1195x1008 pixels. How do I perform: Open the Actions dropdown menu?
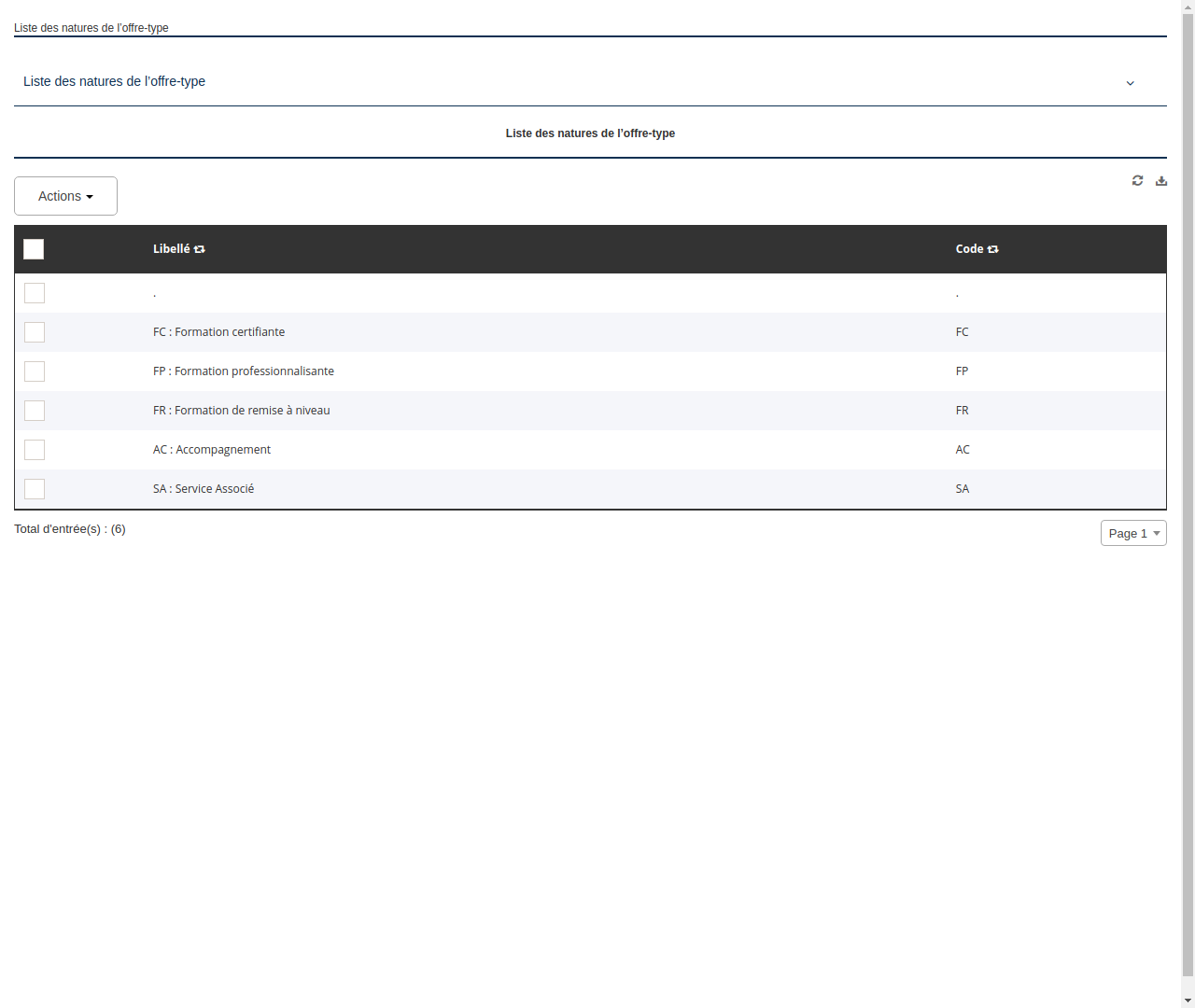click(65, 196)
